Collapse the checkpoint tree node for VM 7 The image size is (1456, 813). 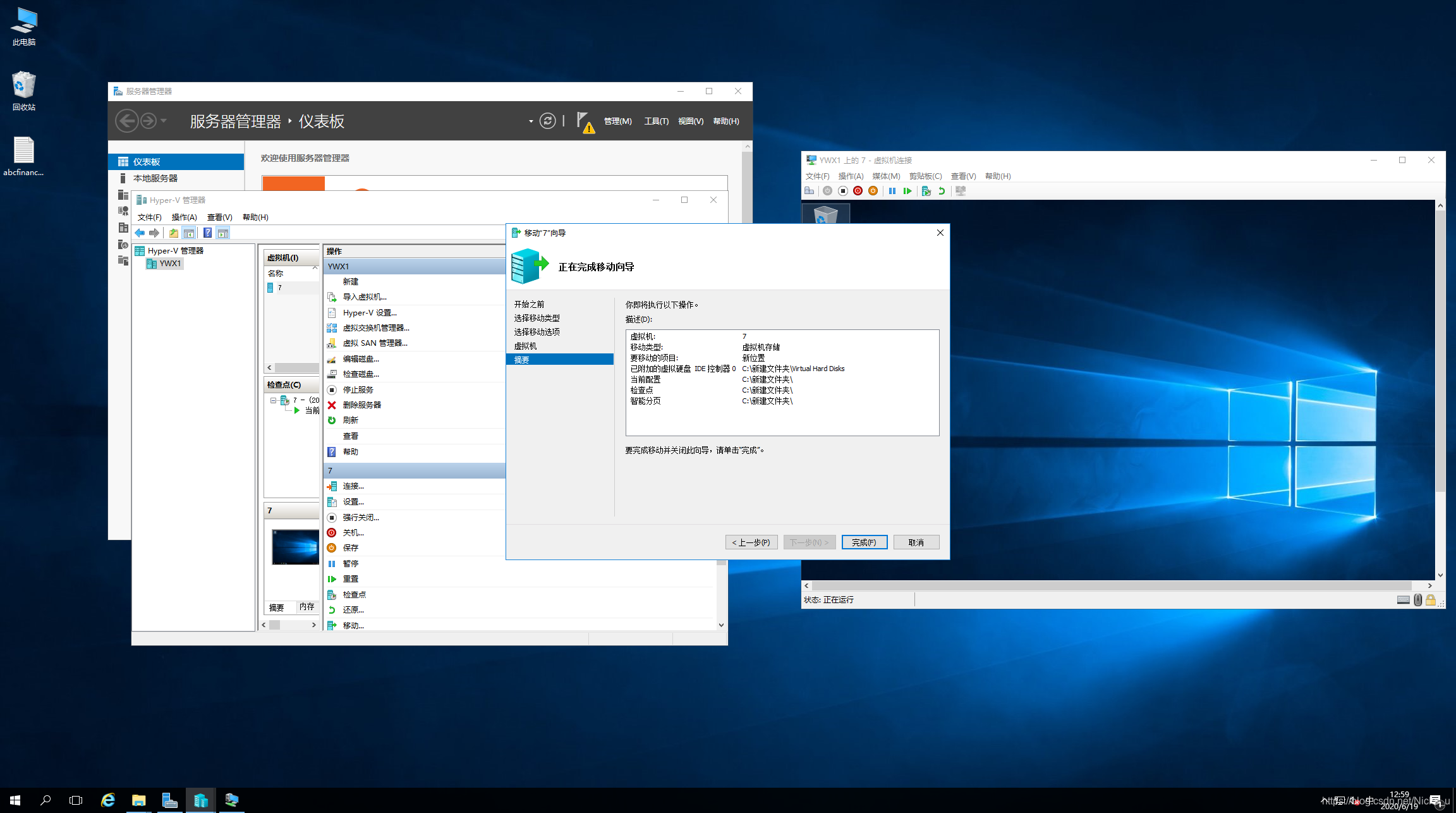tap(273, 400)
